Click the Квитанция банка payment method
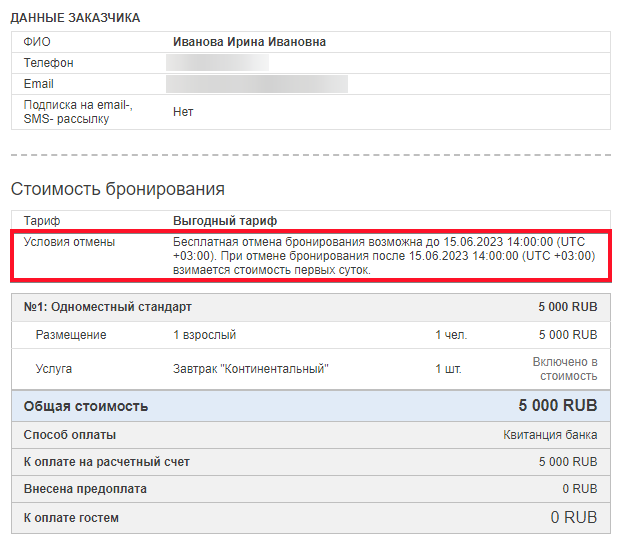Viewport: 618px width, 540px height. (550, 435)
